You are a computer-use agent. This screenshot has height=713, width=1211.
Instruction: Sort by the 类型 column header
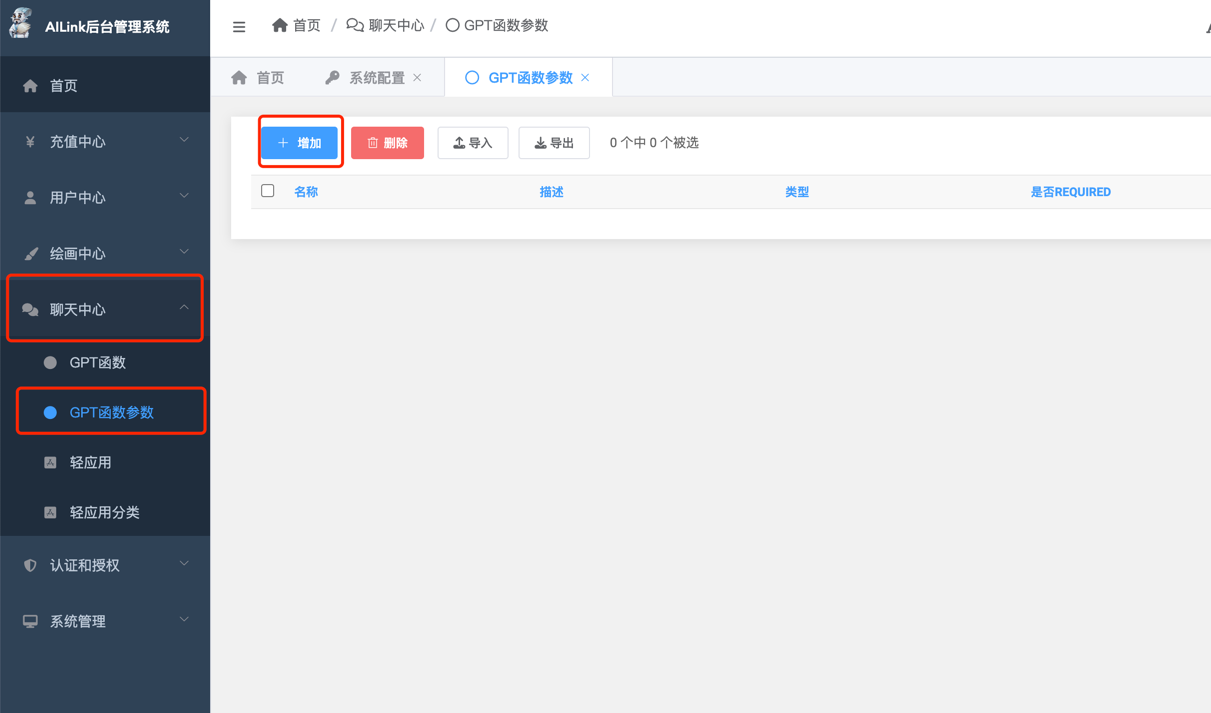[x=797, y=192]
